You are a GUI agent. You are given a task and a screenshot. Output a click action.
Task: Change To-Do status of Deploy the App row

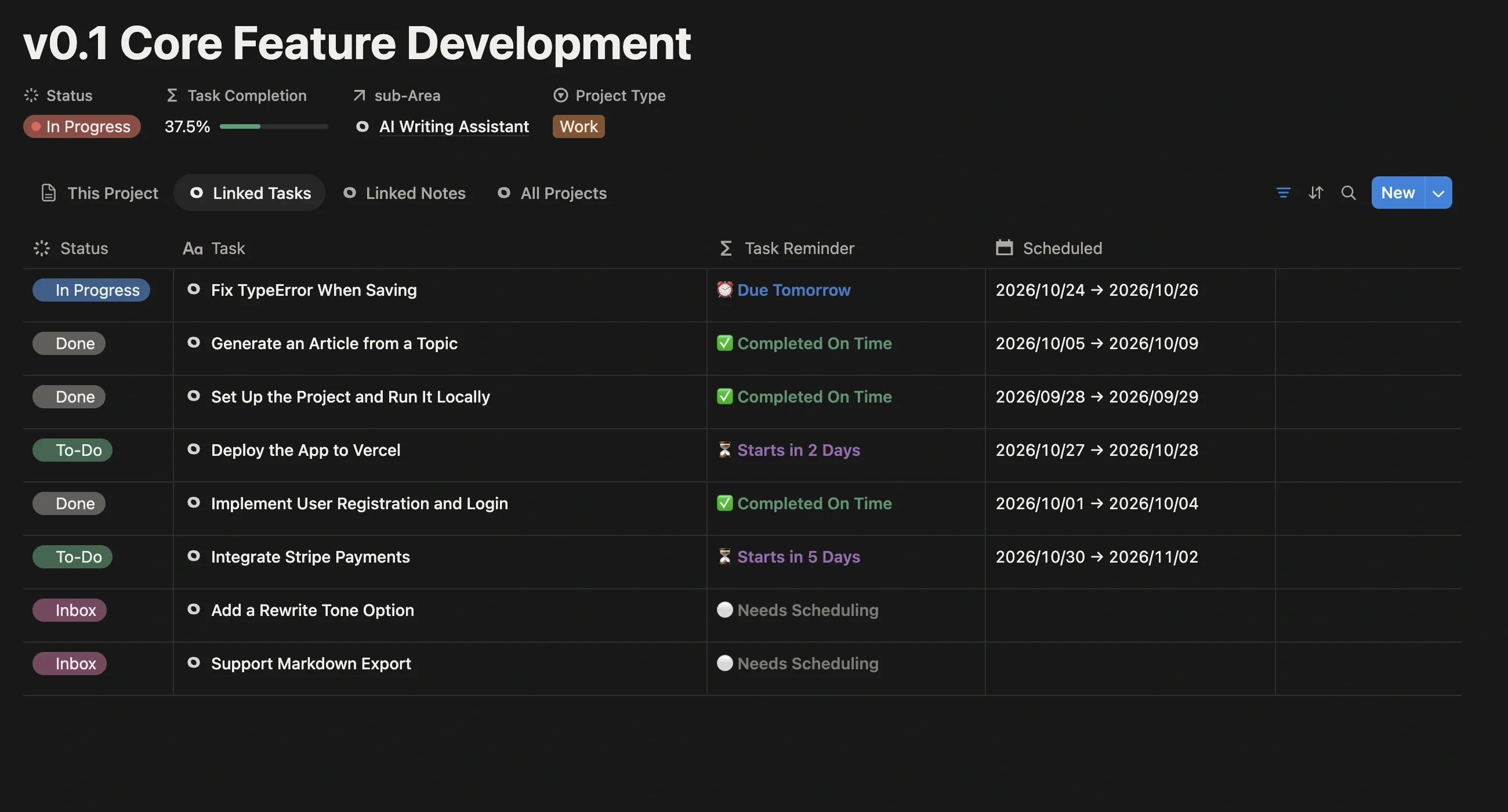click(72, 449)
